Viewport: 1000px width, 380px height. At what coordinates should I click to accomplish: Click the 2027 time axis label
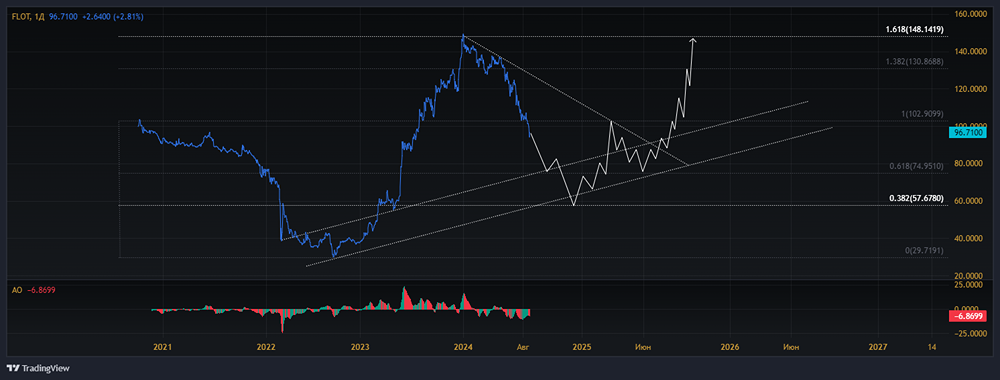pyautogui.click(x=878, y=347)
